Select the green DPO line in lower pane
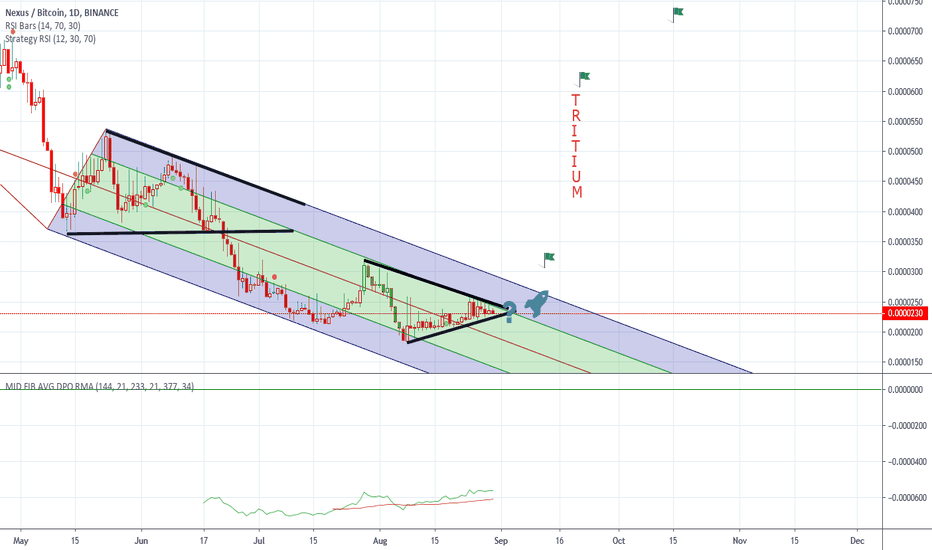 point(348,503)
